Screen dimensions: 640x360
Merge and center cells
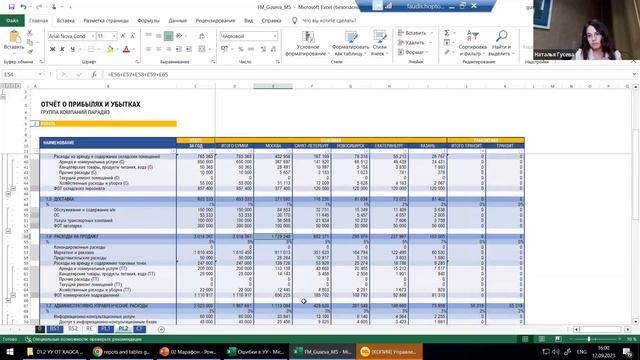pos(202,49)
